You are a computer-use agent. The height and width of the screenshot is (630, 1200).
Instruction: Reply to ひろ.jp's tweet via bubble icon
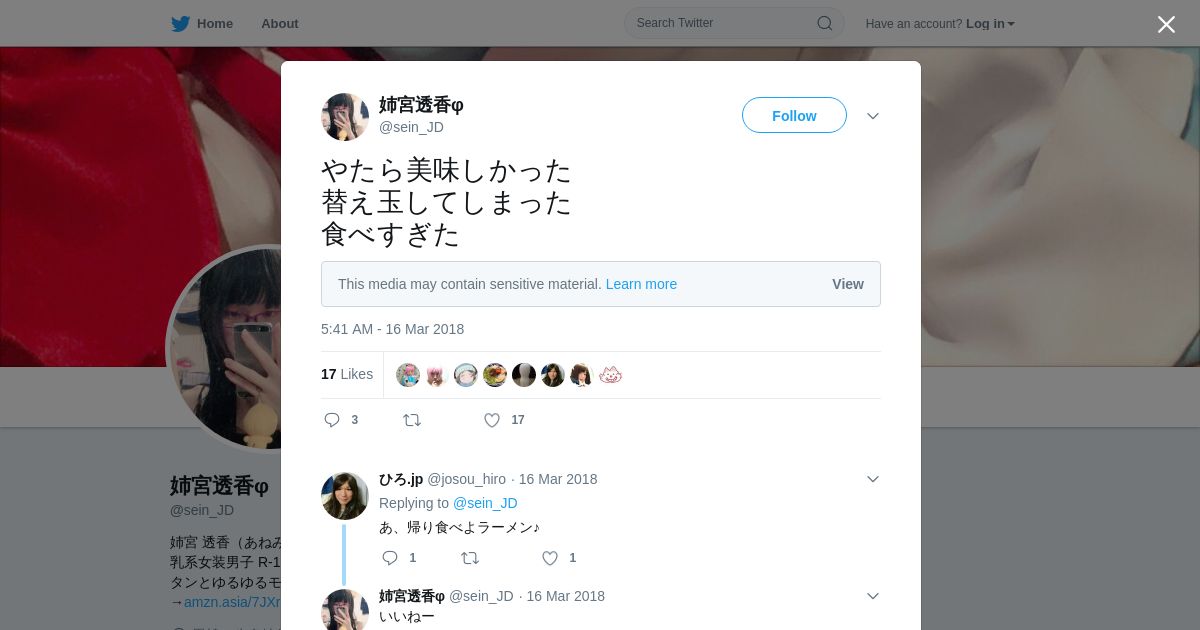pos(390,558)
